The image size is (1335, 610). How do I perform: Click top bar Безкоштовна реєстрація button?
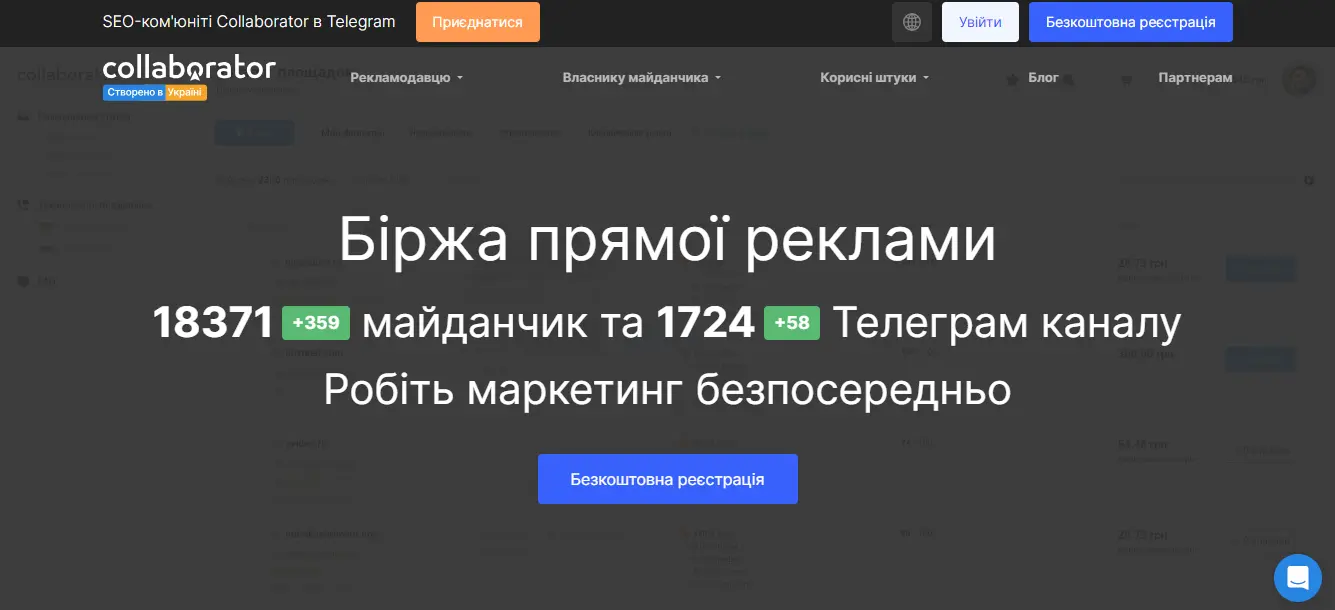[1131, 22]
